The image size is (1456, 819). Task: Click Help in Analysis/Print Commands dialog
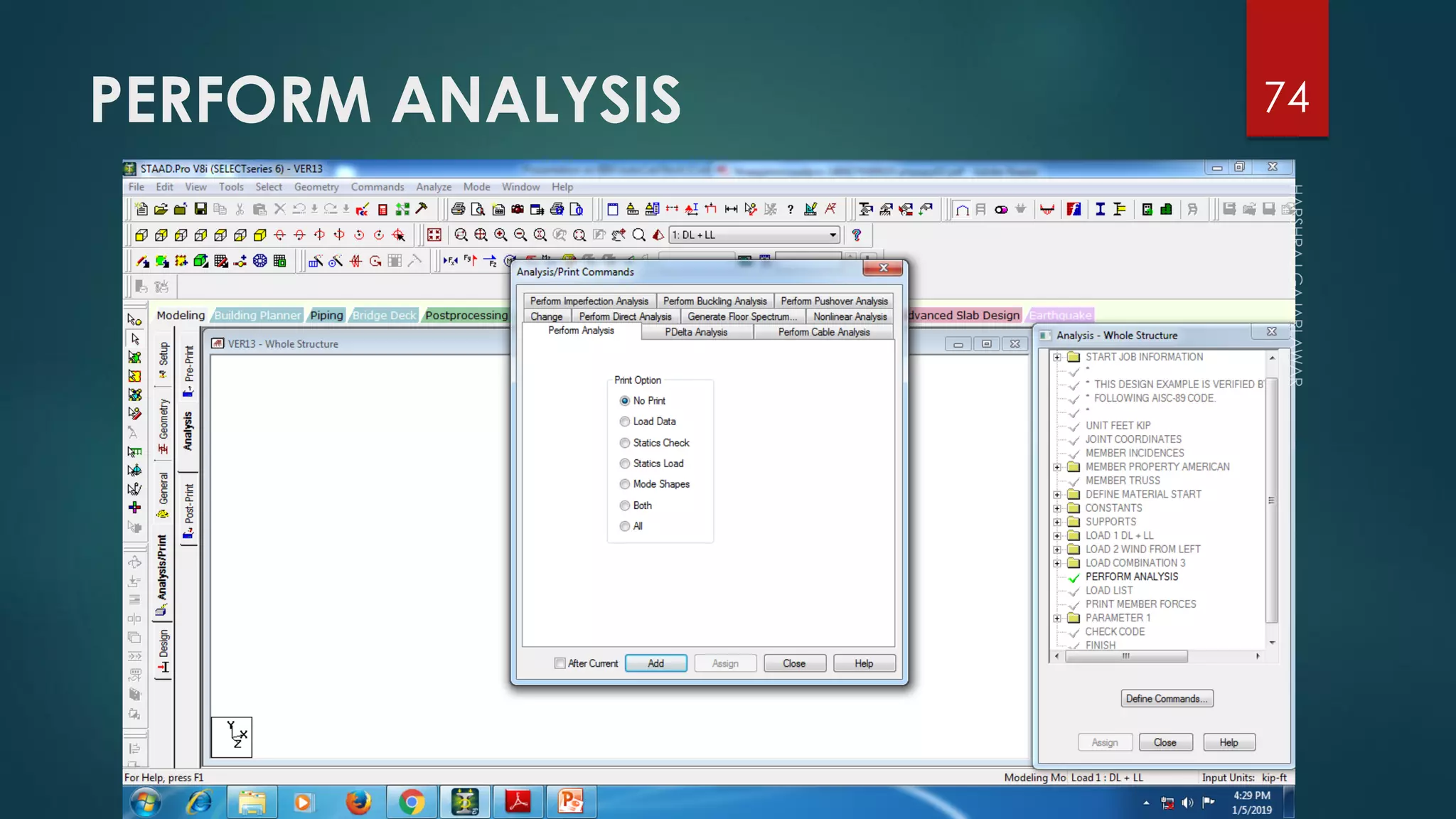coord(864,663)
